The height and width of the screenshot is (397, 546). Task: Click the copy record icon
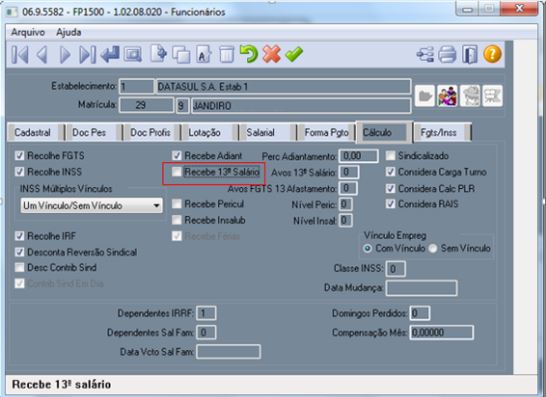coord(181,55)
